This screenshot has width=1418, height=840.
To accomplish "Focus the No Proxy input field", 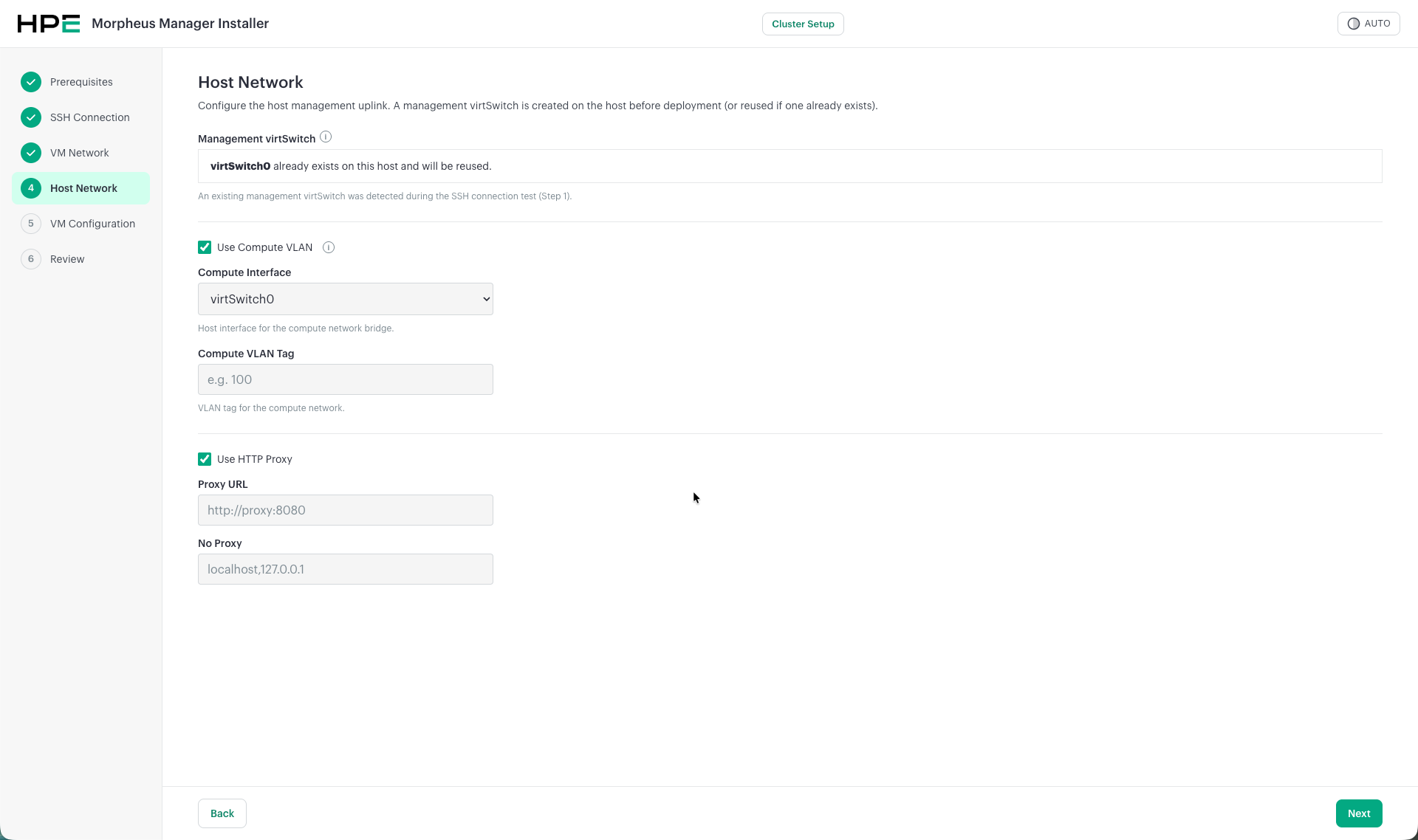I will point(346,569).
